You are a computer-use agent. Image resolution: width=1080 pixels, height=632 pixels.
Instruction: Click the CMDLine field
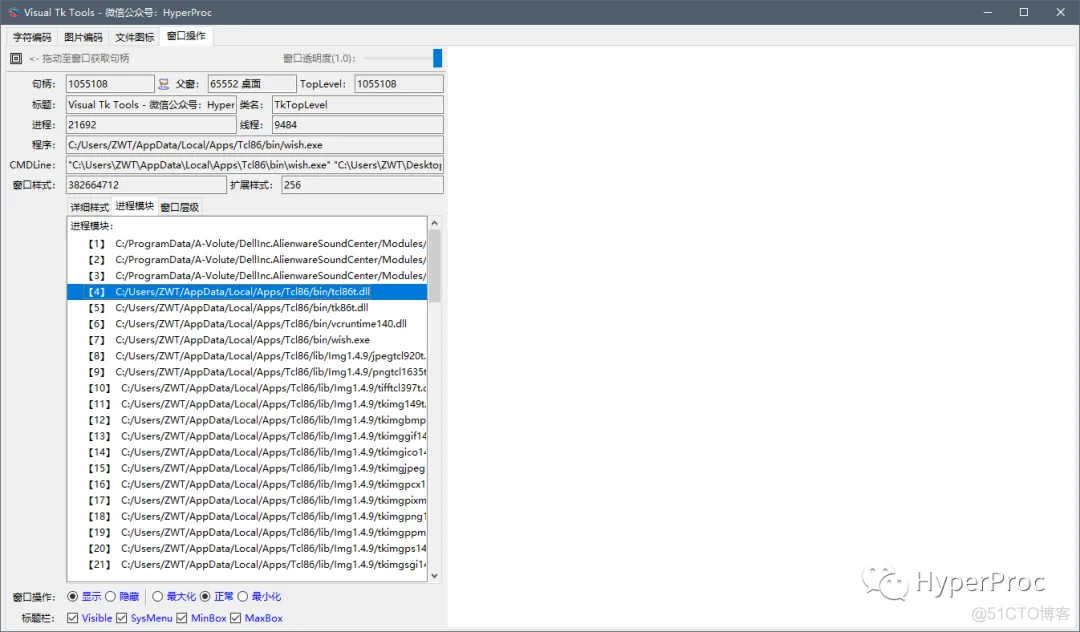pos(255,165)
